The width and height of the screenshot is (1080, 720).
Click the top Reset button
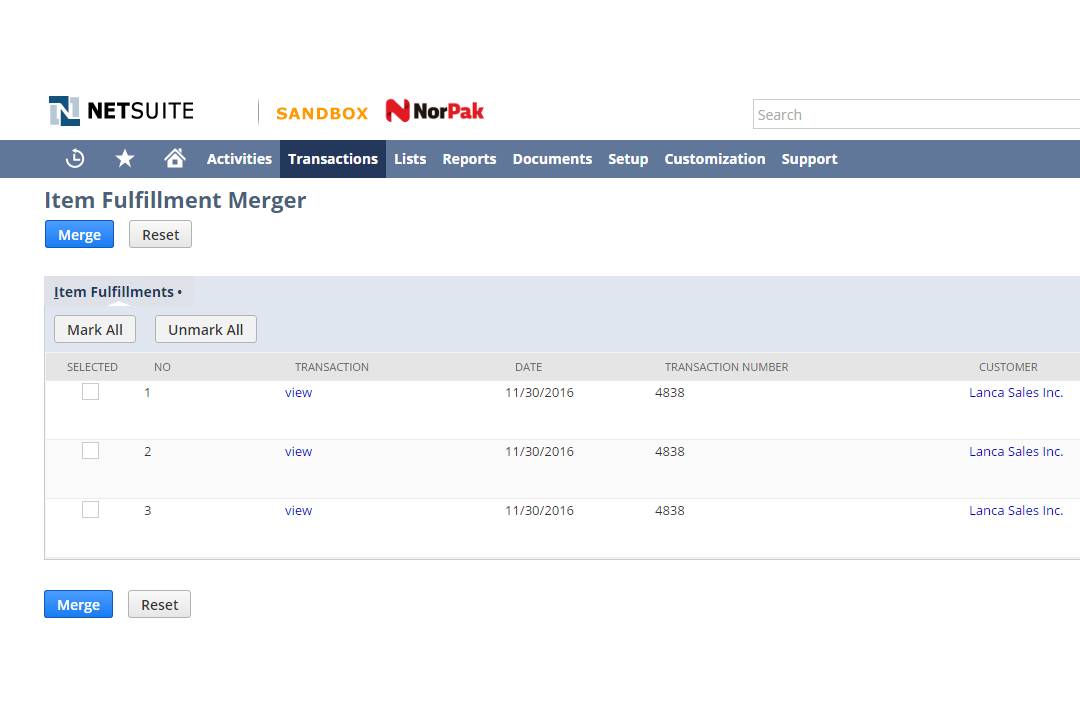pos(160,234)
